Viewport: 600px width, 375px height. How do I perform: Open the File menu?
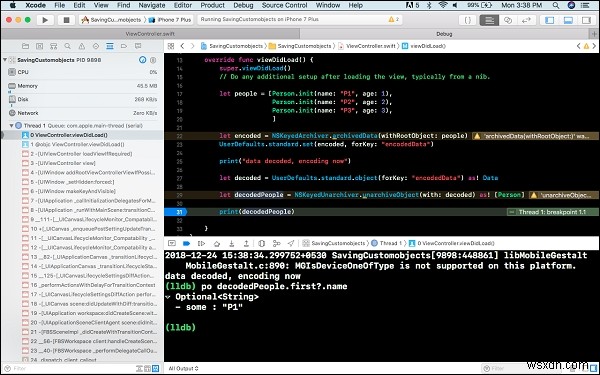coord(60,5)
